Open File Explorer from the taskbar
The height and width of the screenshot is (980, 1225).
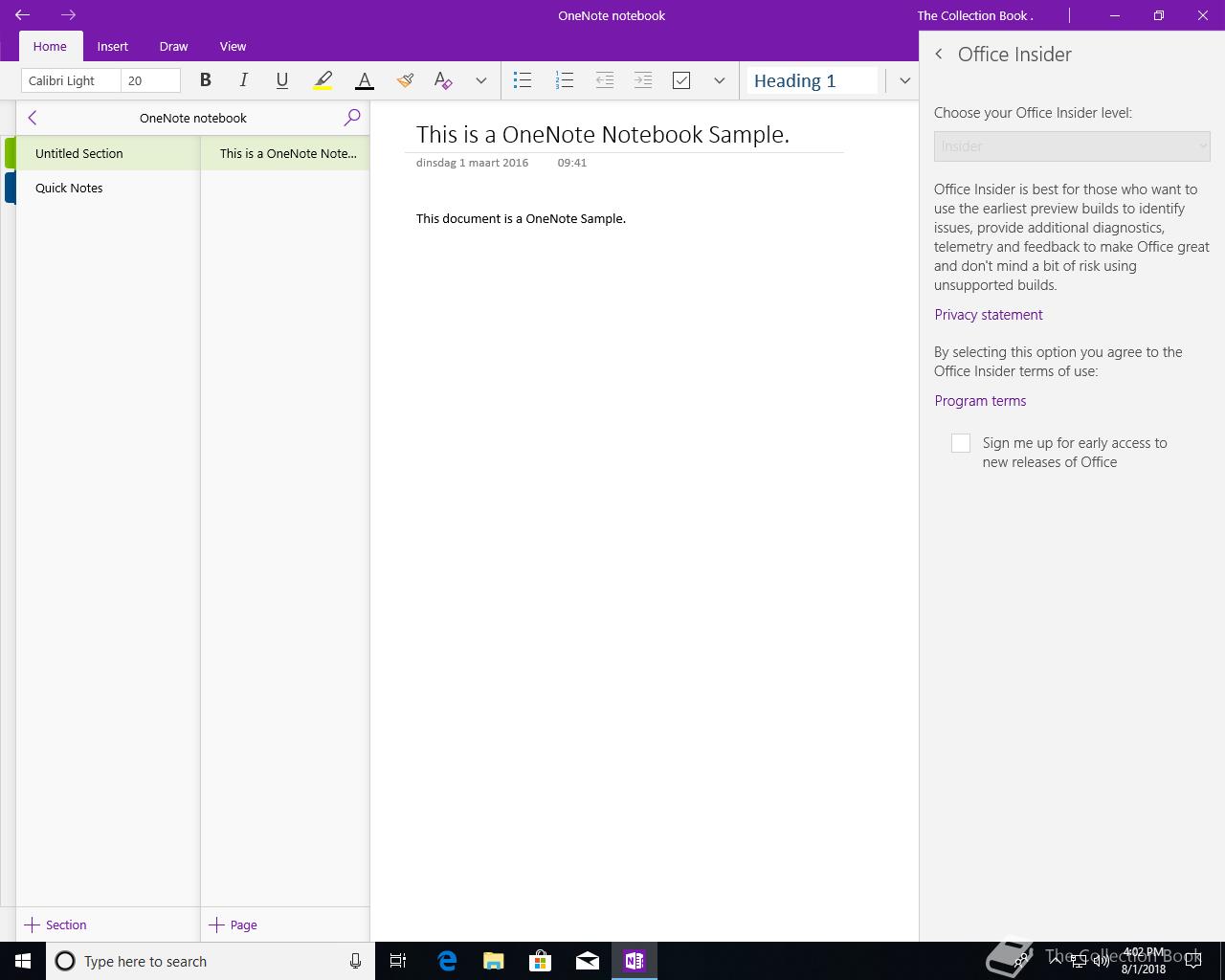coord(494,961)
